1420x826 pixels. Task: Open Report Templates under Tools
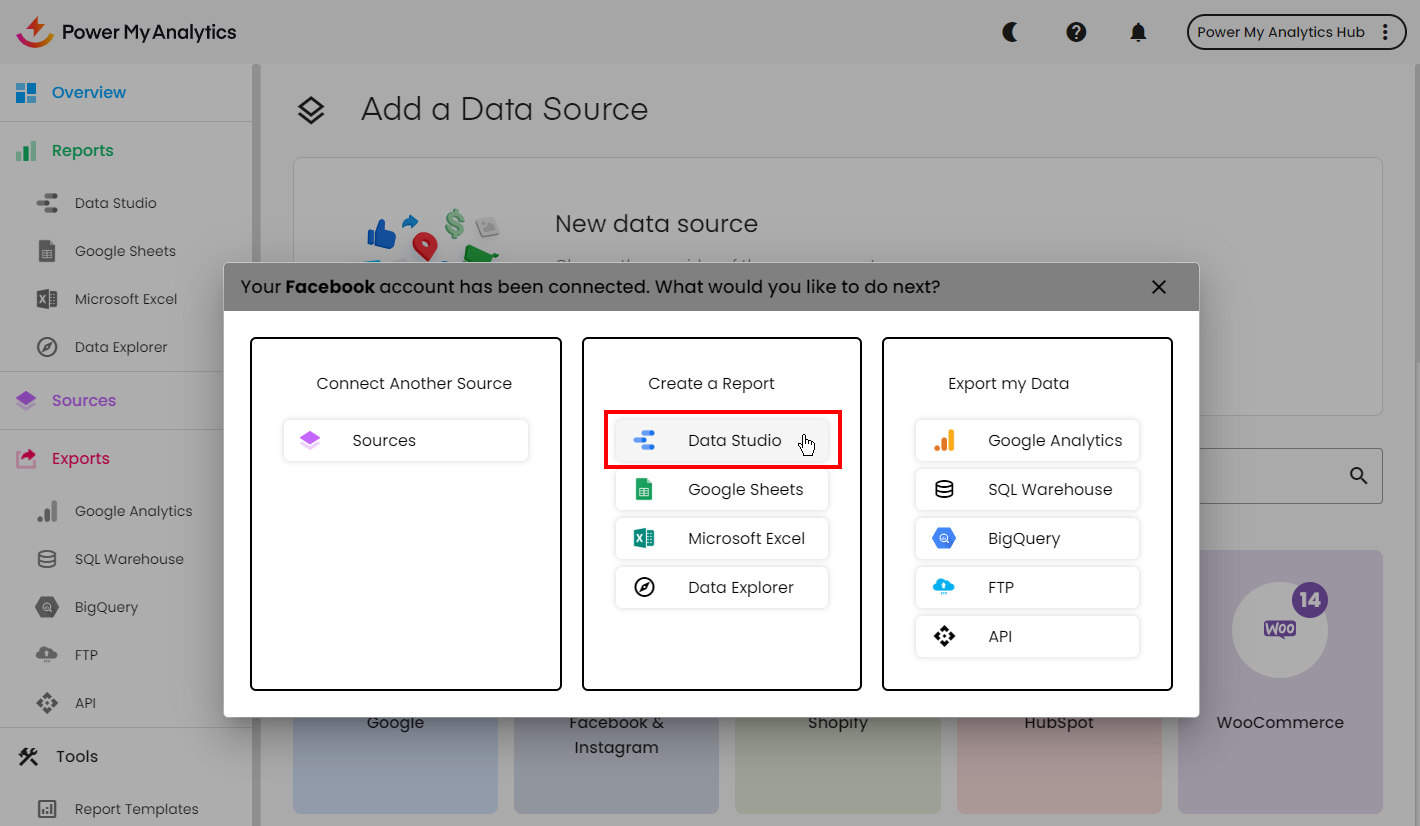coord(136,809)
